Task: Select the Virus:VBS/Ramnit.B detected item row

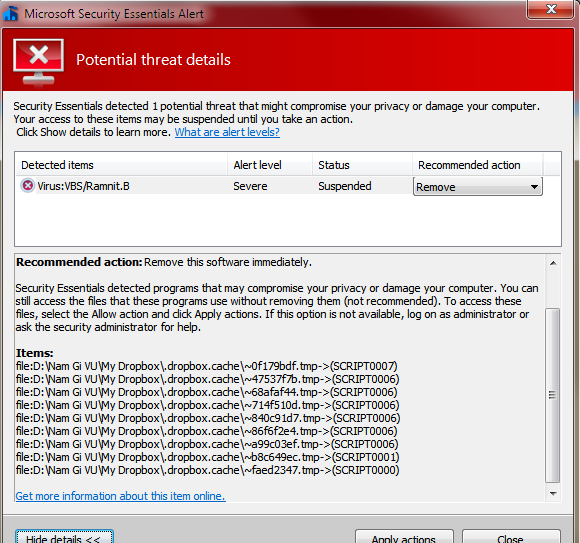Action: point(280,186)
